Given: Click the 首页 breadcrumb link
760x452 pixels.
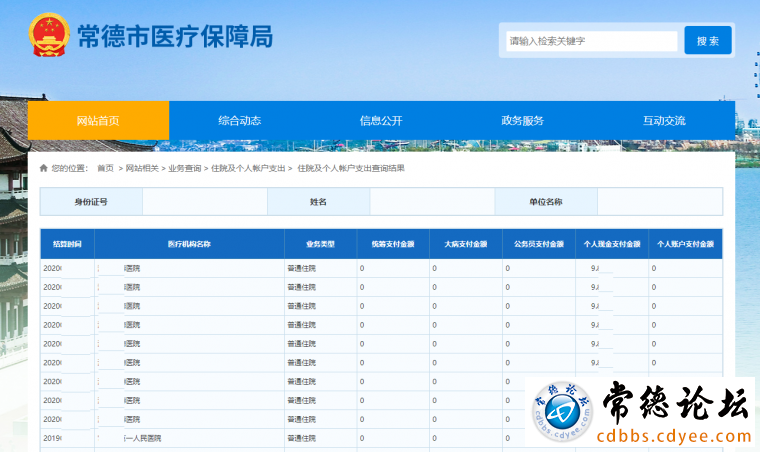Looking at the screenshot, I should pyautogui.click(x=105, y=168).
